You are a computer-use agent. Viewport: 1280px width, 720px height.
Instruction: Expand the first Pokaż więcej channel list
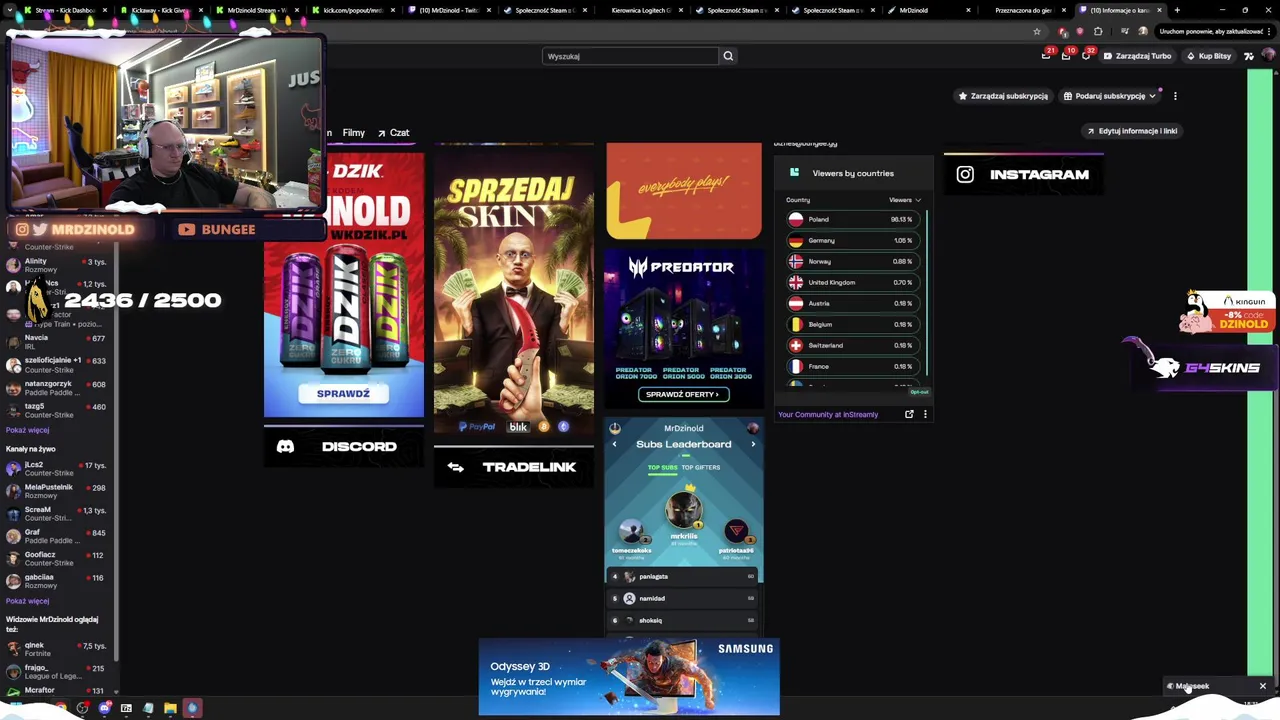(x=27, y=430)
